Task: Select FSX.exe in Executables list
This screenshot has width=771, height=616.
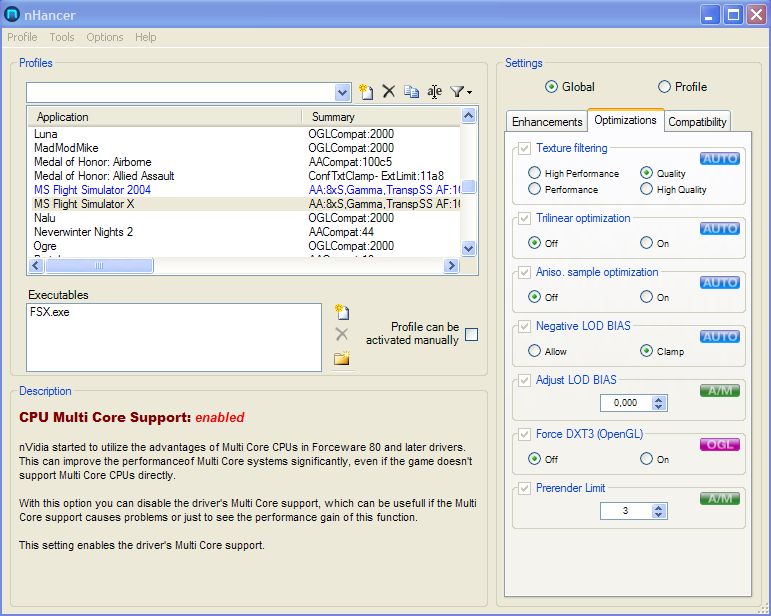Action: [x=50, y=312]
